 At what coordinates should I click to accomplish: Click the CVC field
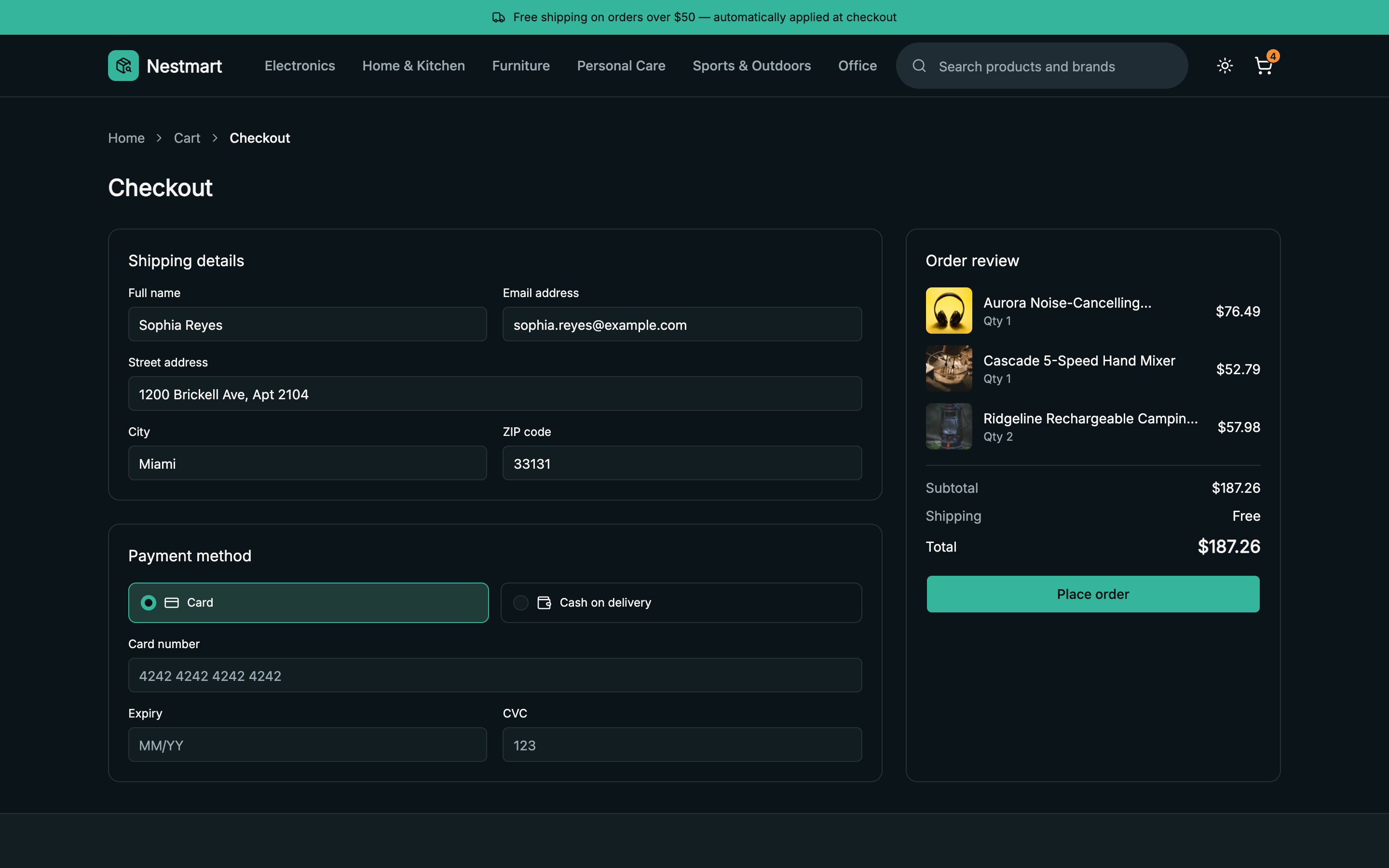click(682, 745)
